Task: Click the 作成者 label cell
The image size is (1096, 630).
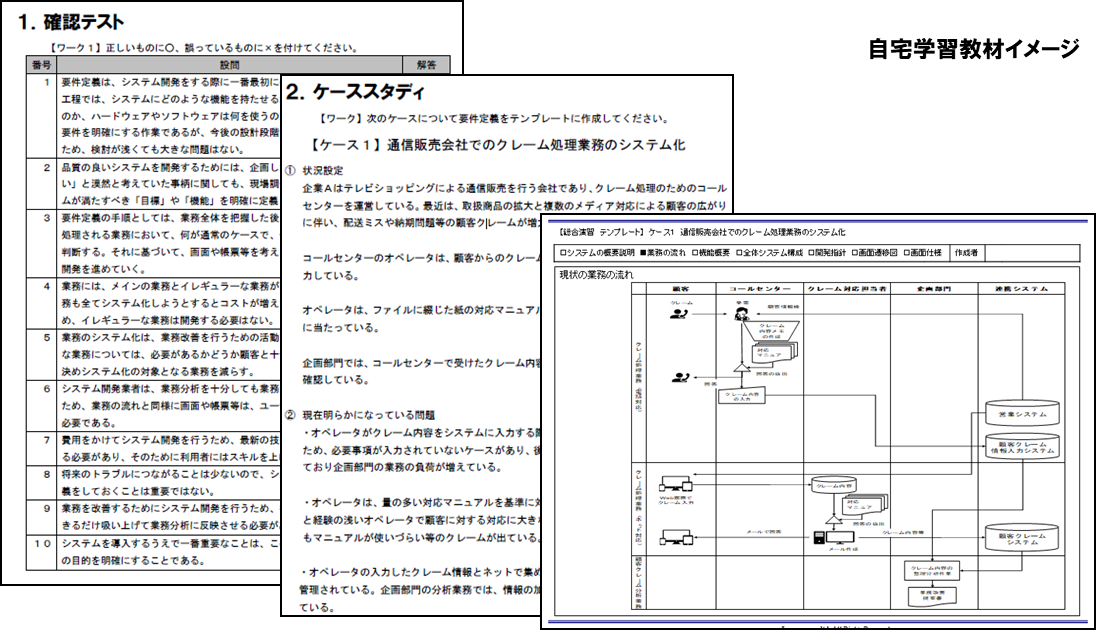Action: coord(966,252)
